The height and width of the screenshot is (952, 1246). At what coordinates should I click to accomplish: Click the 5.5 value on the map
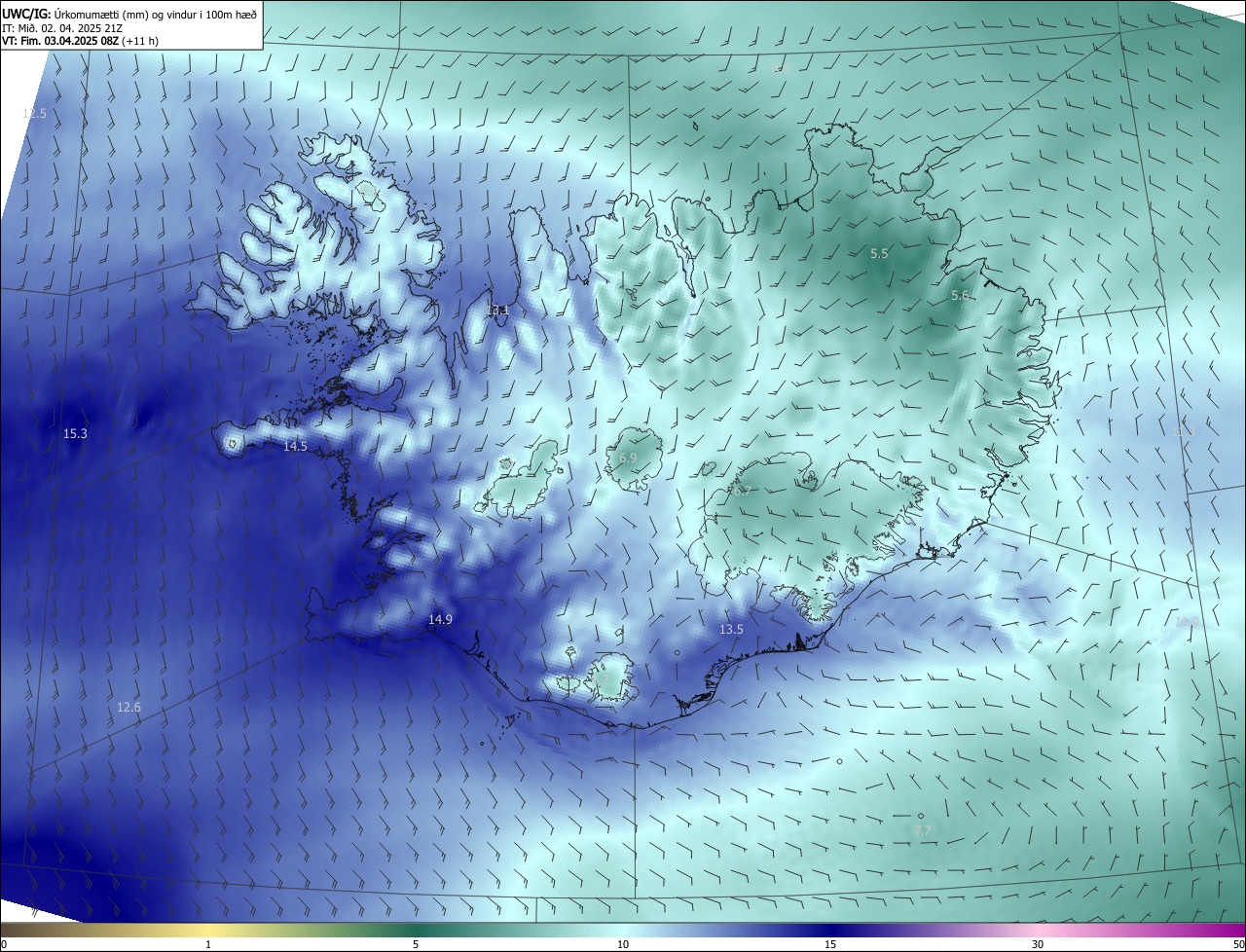click(x=879, y=253)
